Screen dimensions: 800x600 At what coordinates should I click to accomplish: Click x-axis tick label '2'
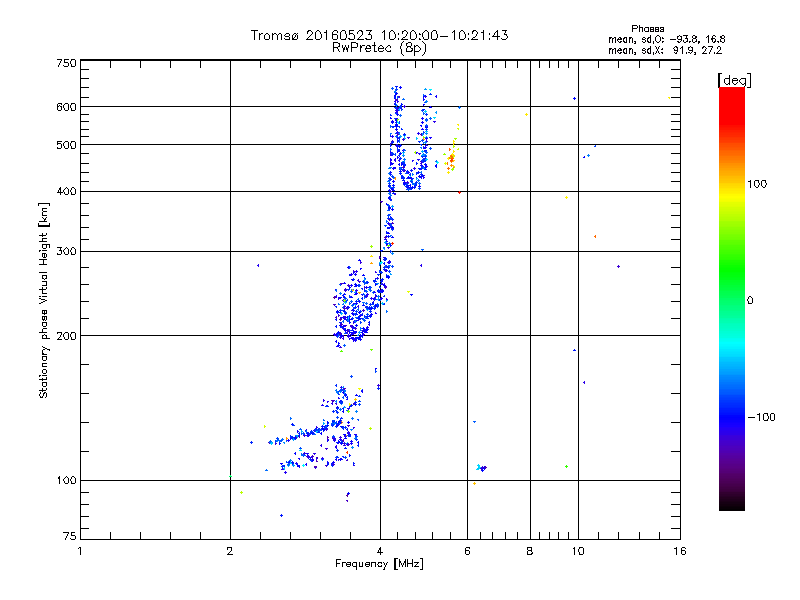click(x=230, y=551)
